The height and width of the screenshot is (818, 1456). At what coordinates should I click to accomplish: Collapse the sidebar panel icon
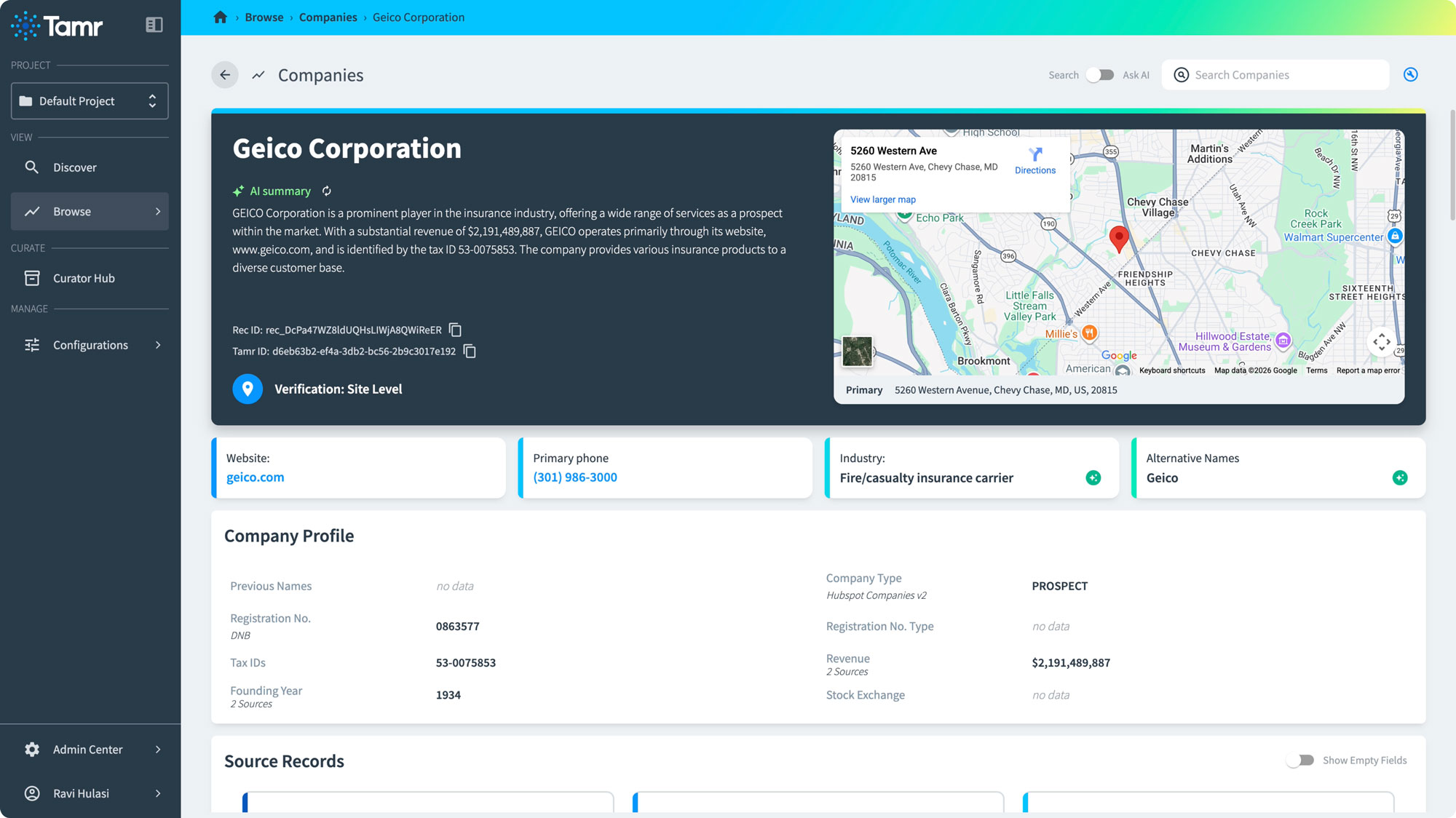[154, 25]
